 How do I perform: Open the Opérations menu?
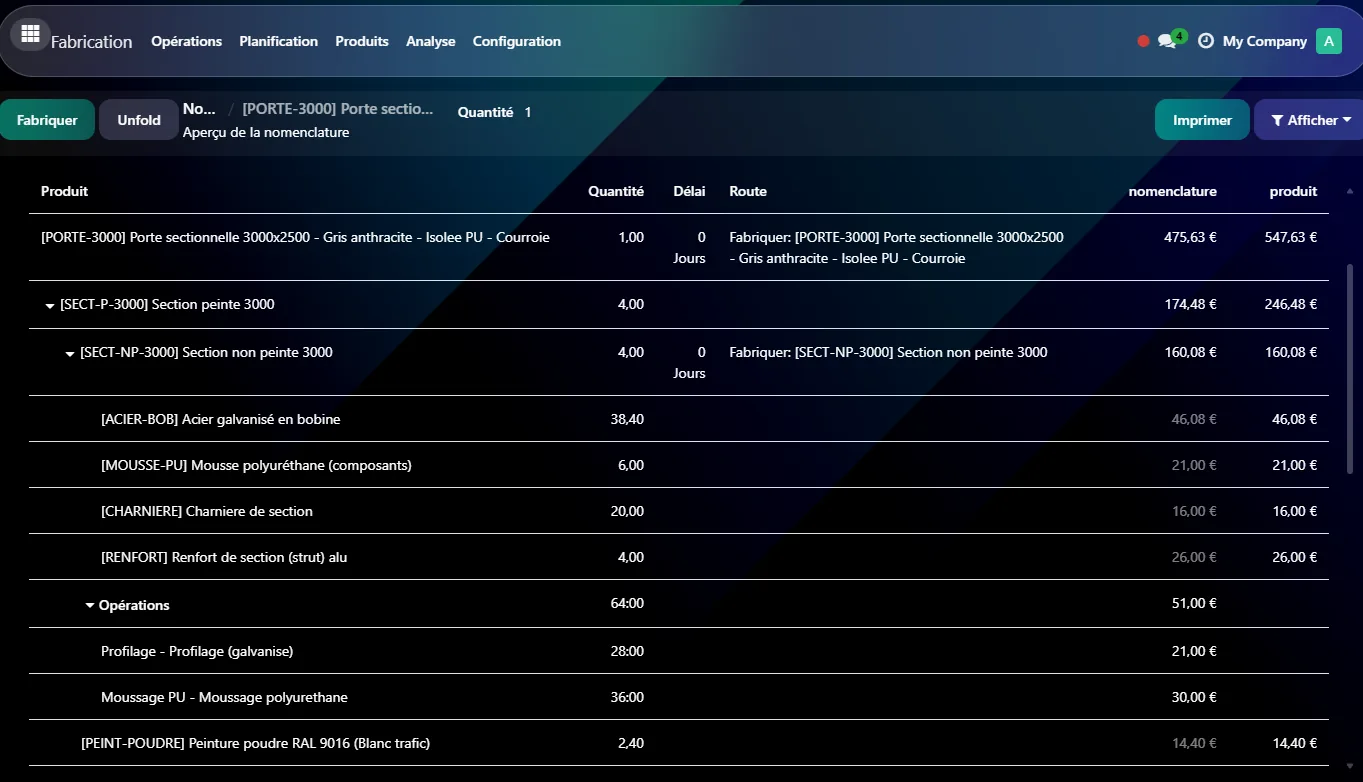(x=186, y=41)
